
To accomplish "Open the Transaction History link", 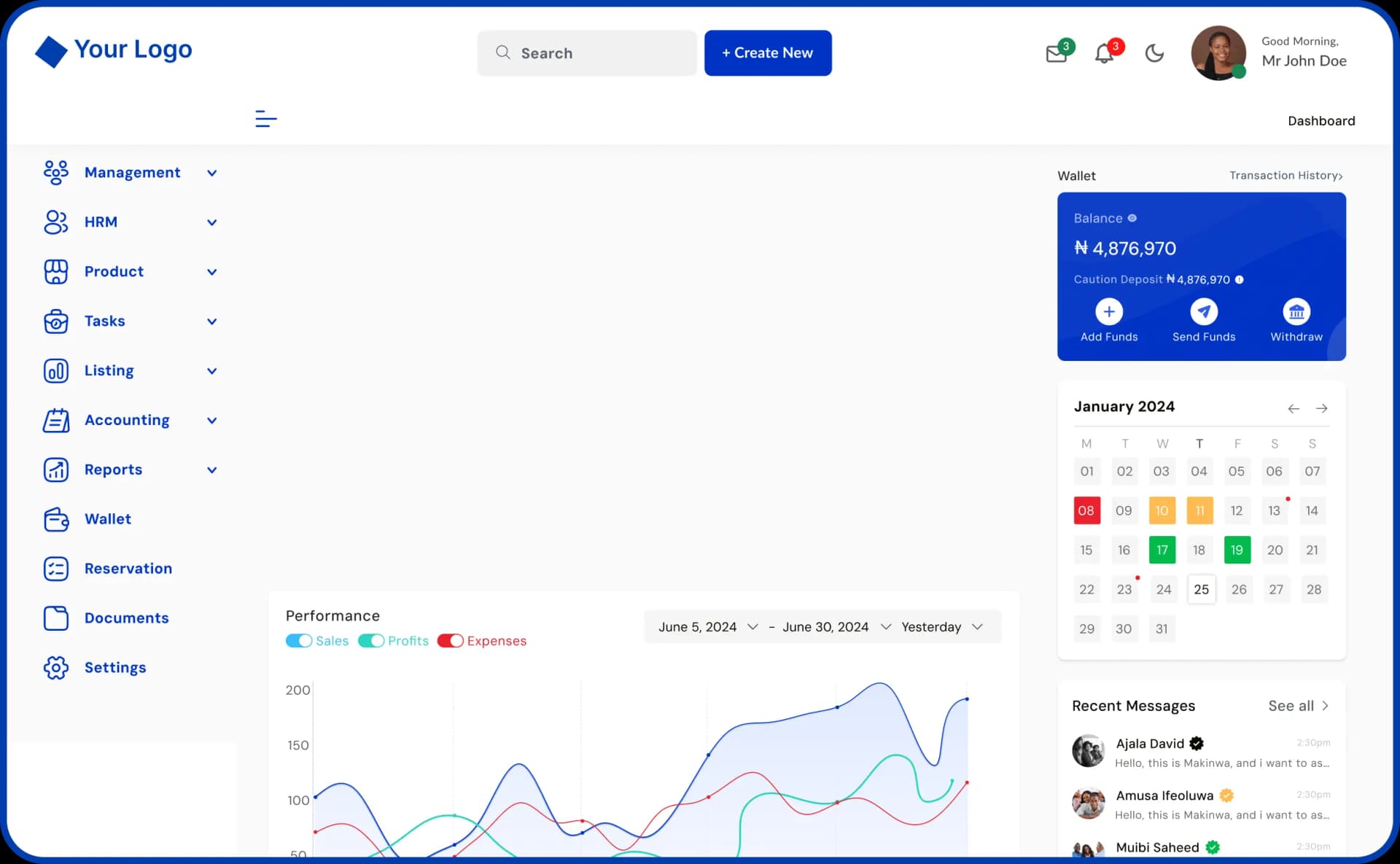I will coord(1286,176).
